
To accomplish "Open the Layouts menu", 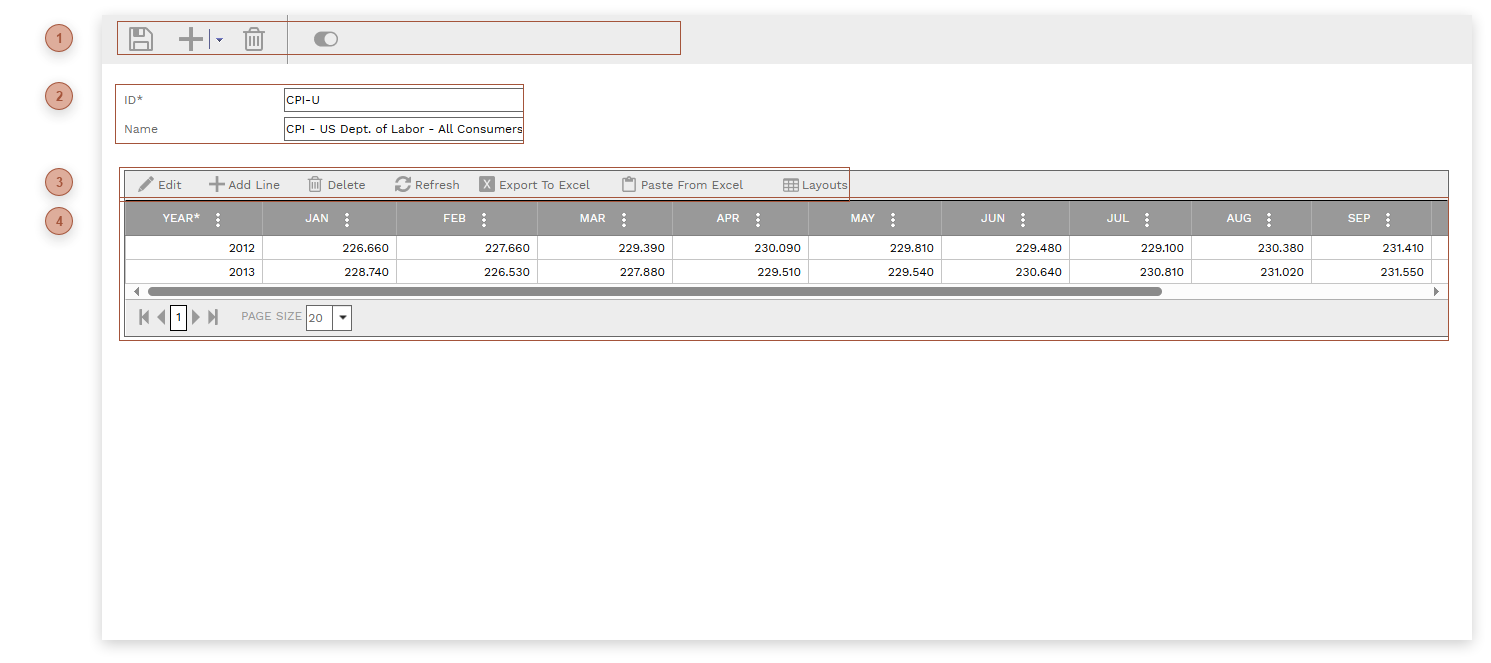I will (815, 185).
